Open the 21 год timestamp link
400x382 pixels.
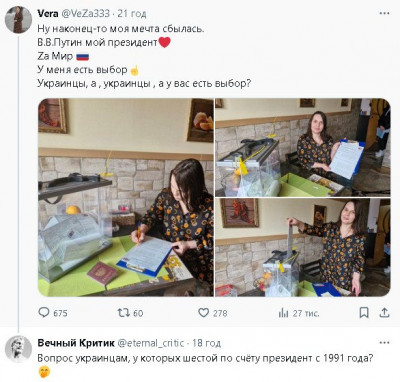pyautogui.click(x=132, y=14)
